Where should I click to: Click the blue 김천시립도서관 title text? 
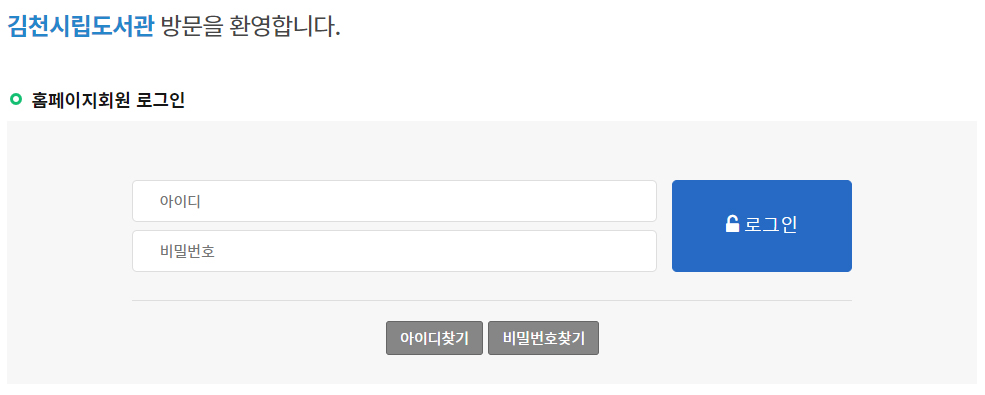click(x=80, y=26)
